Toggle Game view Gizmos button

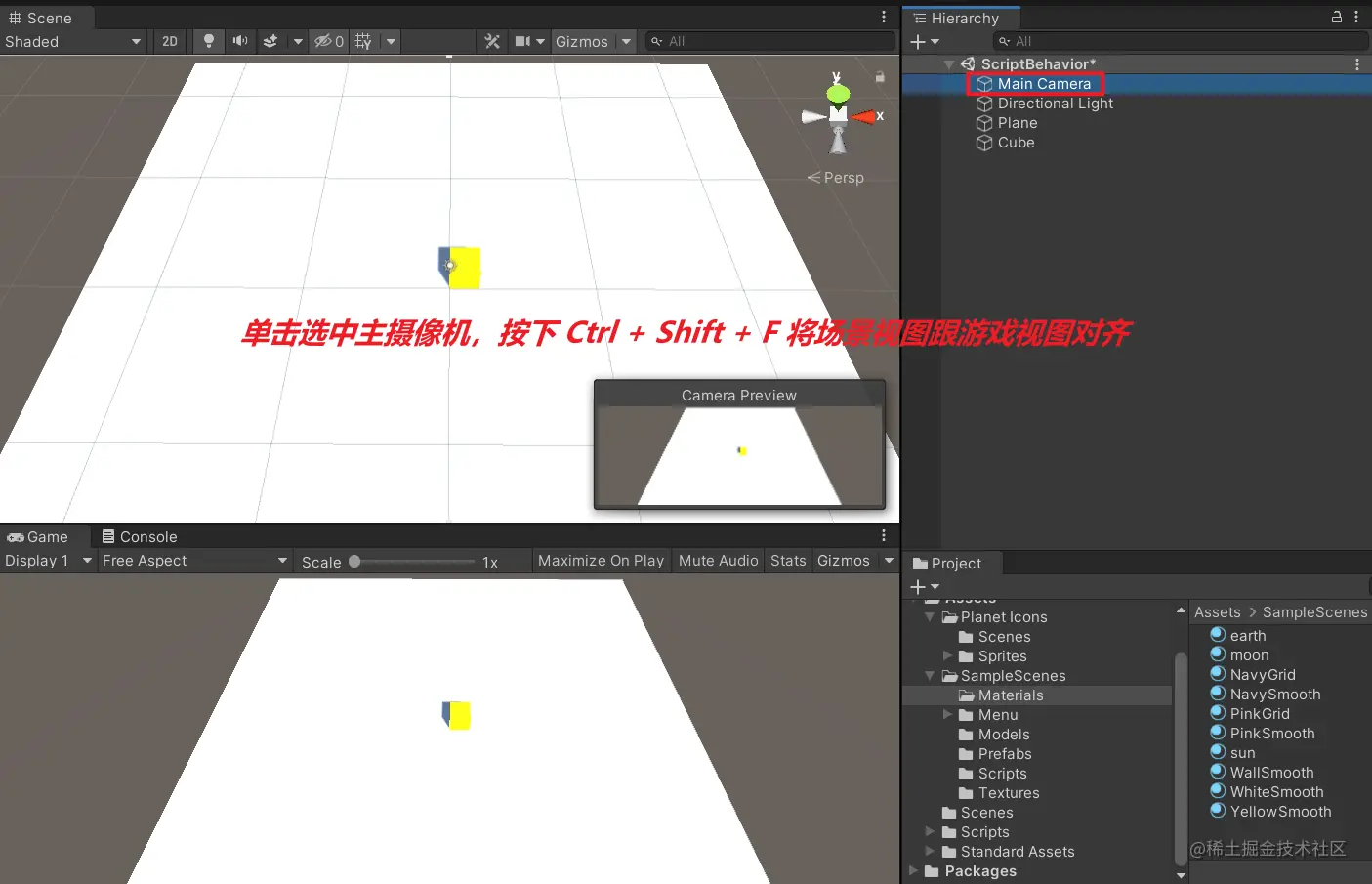[844, 561]
